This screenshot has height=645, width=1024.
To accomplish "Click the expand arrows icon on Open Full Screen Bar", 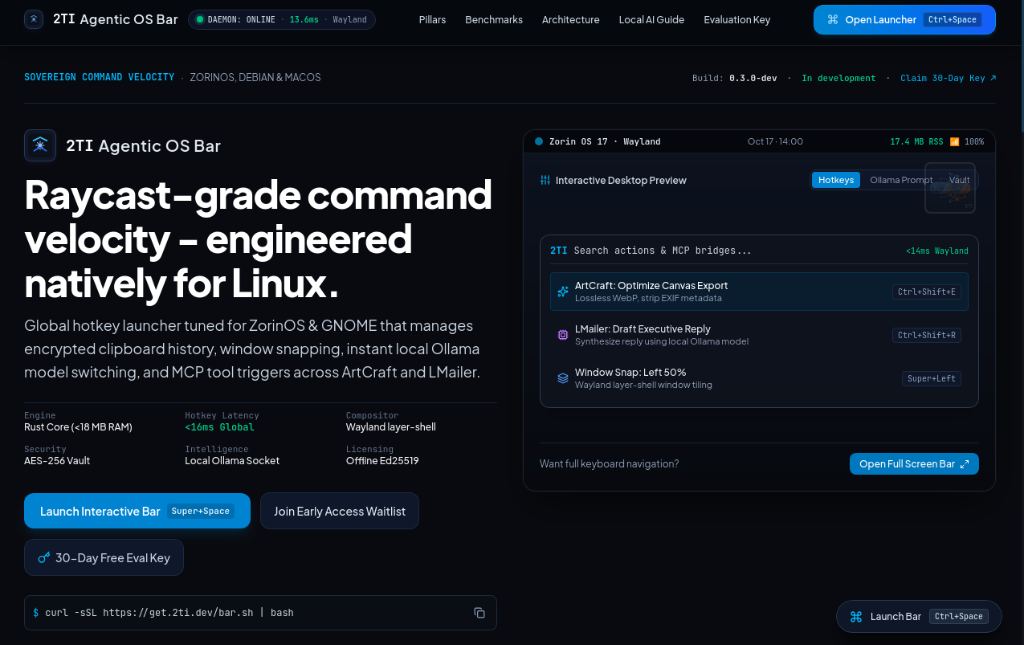I will tap(965, 464).
